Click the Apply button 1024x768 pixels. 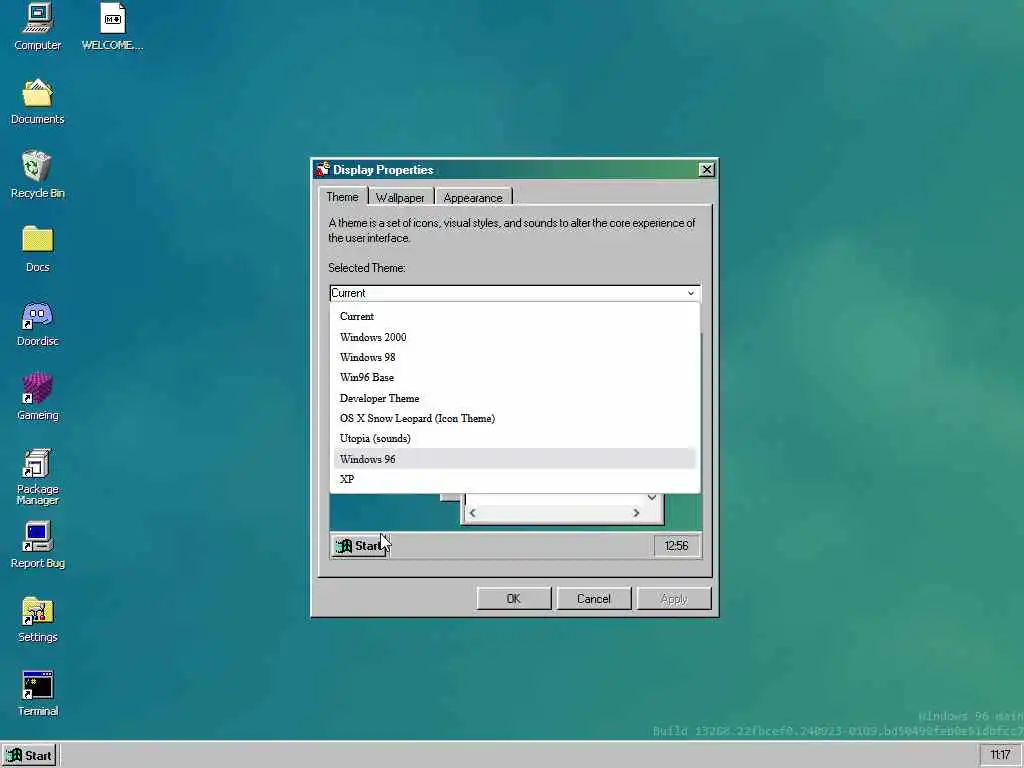674,599
